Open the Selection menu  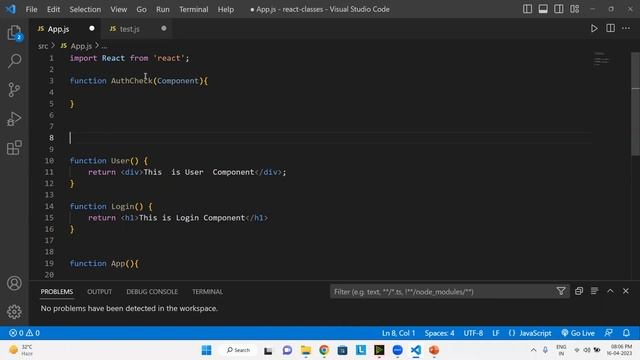point(85,9)
